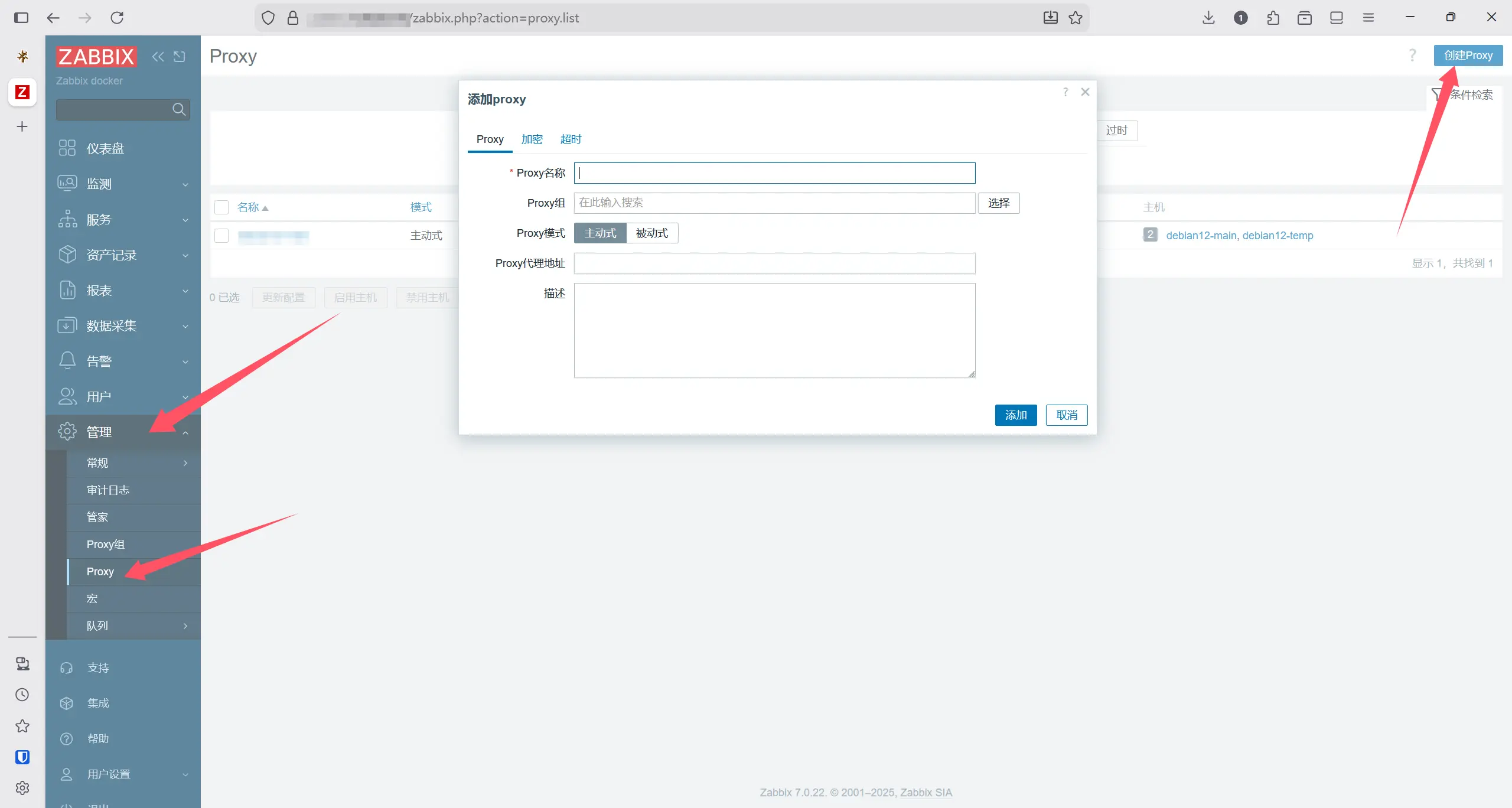Open the Zabbix sidebar tab icon
The height and width of the screenshot is (808, 1512).
[x=22, y=92]
